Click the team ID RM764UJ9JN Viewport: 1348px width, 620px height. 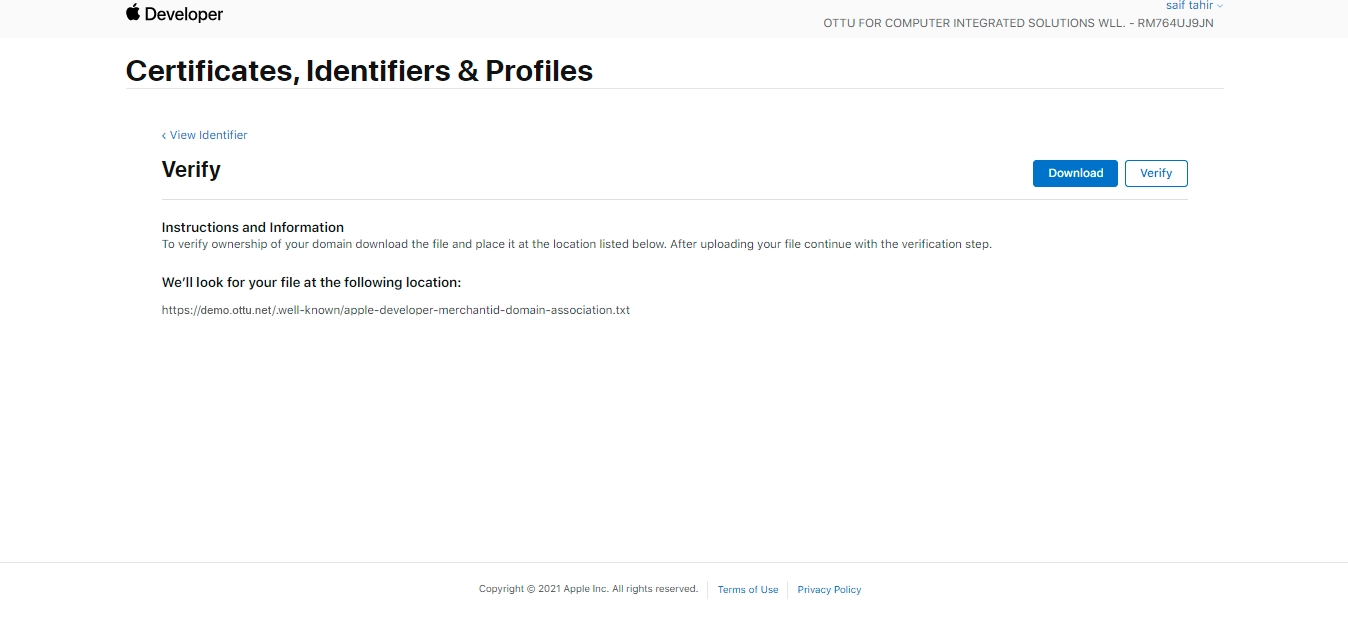click(x=1175, y=23)
